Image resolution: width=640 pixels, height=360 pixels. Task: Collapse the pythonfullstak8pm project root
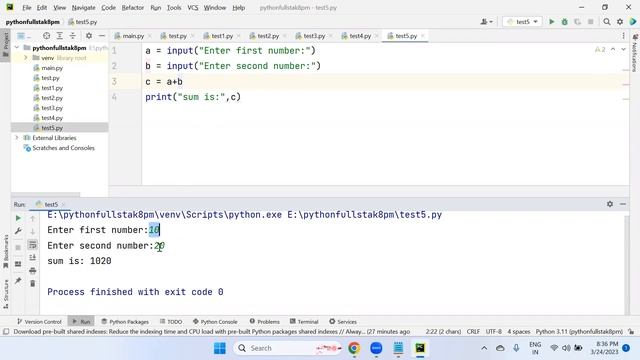pos(17,48)
